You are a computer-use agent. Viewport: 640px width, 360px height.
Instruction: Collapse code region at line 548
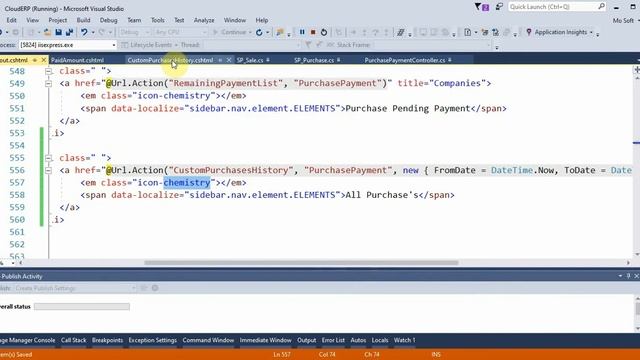pos(48,71)
